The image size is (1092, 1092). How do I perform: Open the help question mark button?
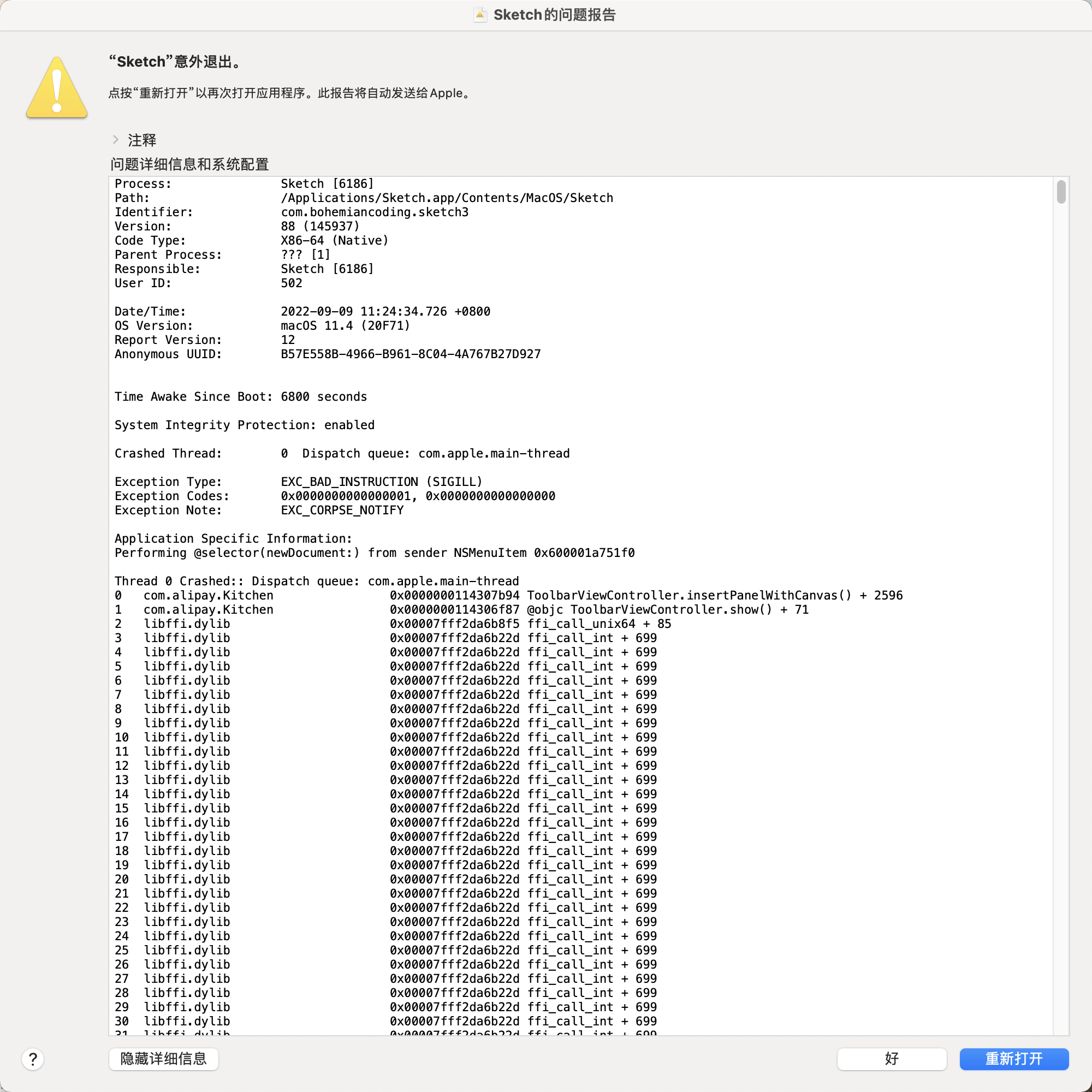(x=33, y=1059)
